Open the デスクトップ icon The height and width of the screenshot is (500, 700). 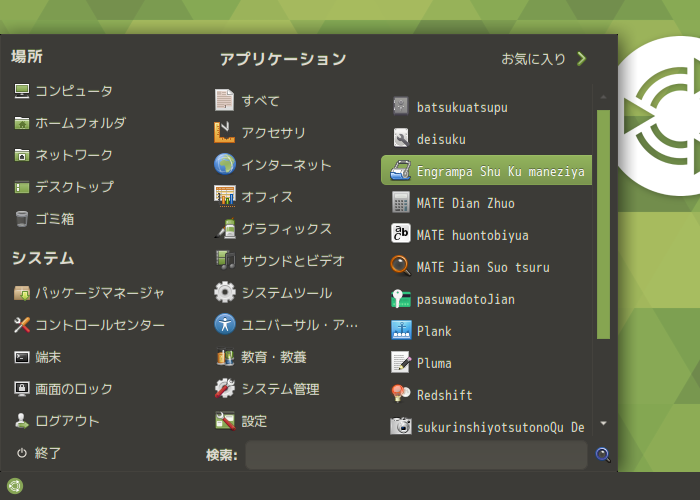[21, 187]
